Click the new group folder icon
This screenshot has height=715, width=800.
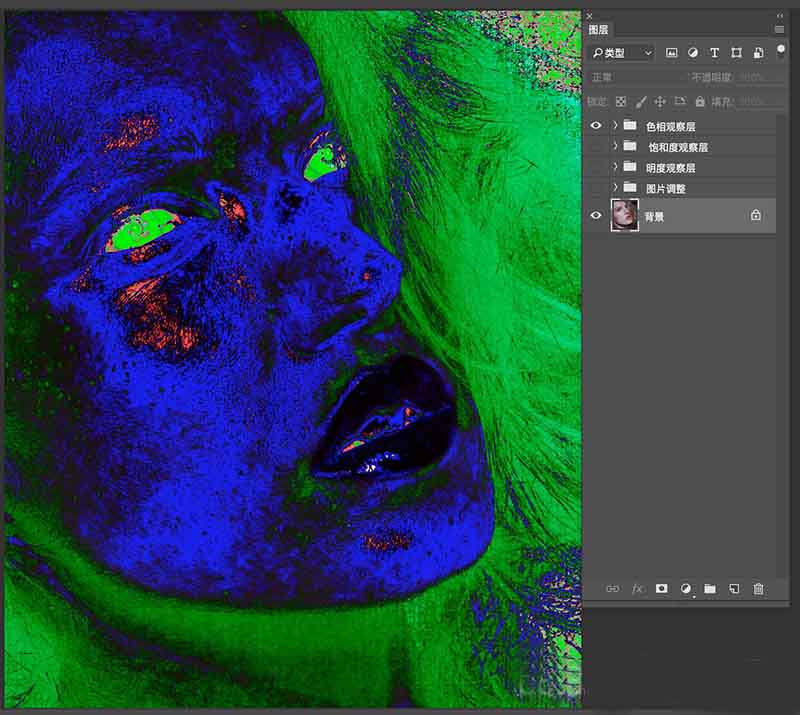point(710,589)
